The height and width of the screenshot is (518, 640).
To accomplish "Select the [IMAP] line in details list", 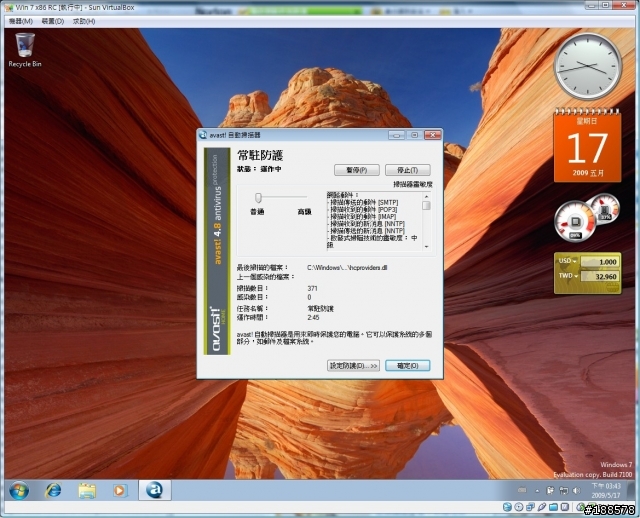I will click(x=362, y=216).
